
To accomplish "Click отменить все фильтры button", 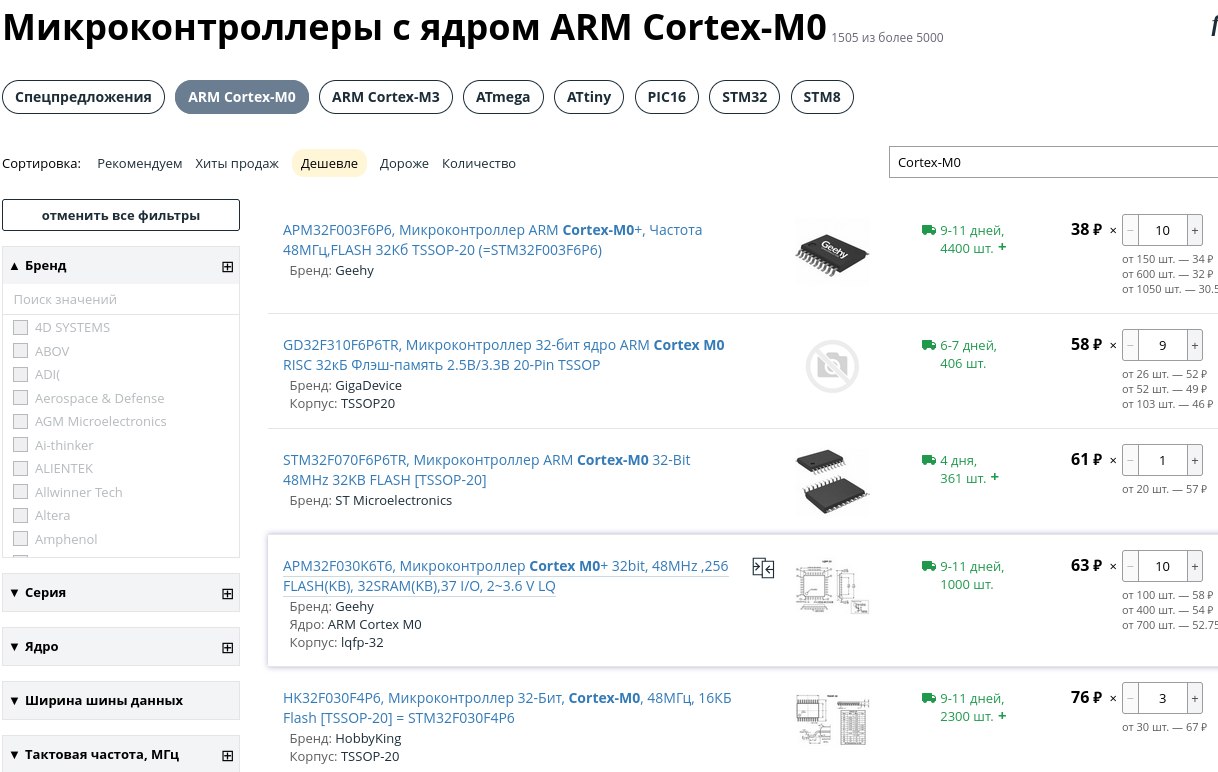I will coord(121,215).
